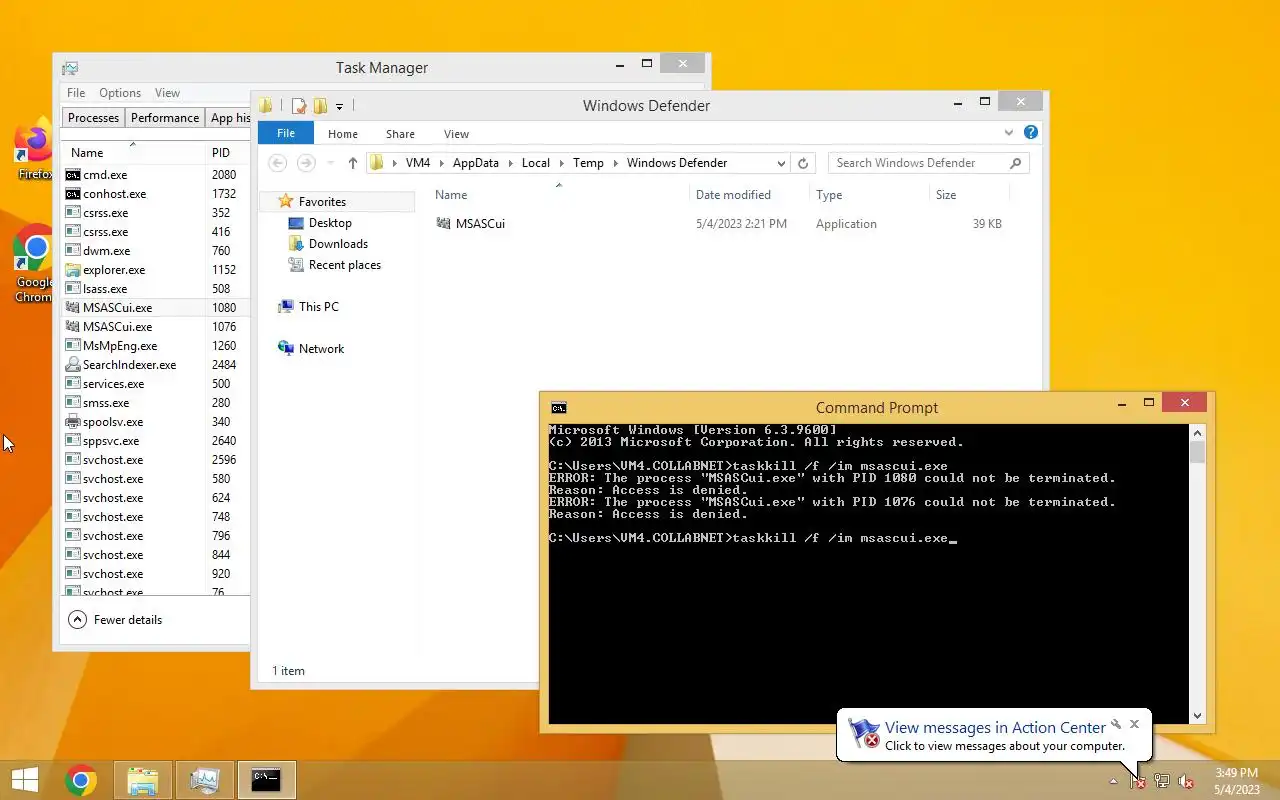The height and width of the screenshot is (800, 1280).
Task: Open Task Manager Options menu
Action: 120,93
